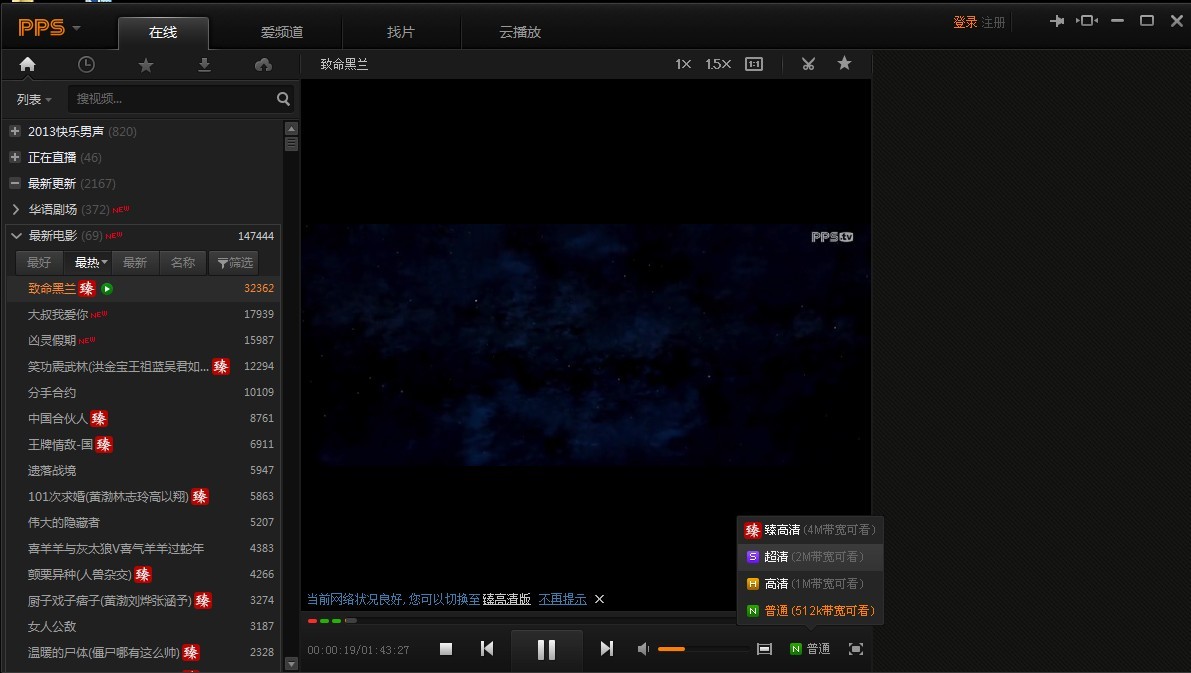
Task: Open the downloads arrow icon
Action: tap(205, 64)
